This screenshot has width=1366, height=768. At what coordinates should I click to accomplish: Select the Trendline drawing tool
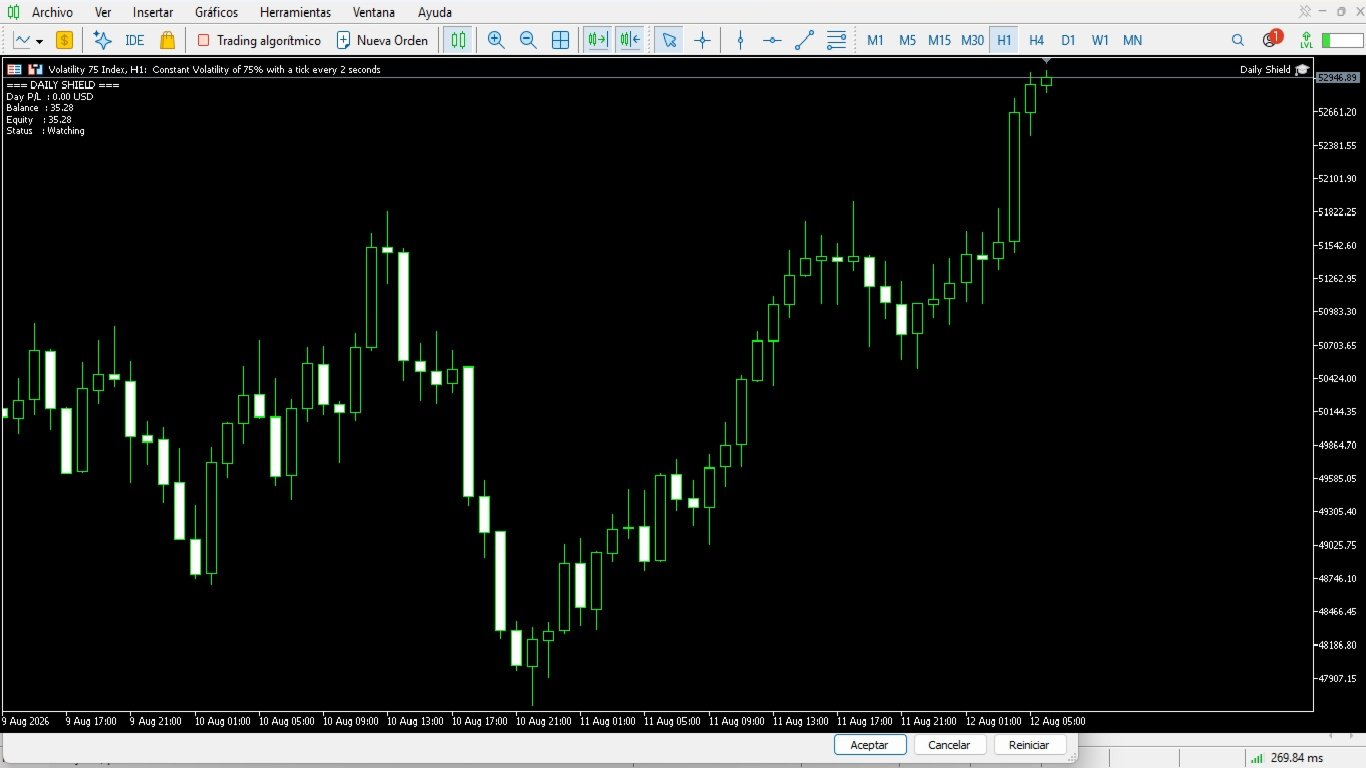[x=804, y=40]
